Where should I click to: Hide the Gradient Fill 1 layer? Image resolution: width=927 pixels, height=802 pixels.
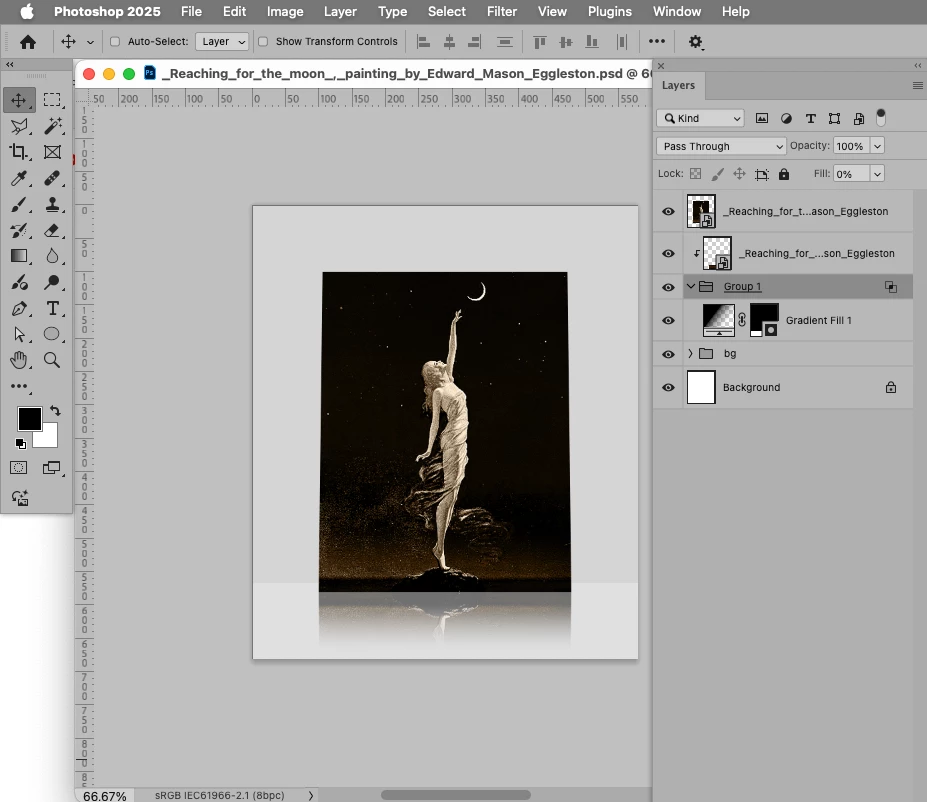coord(669,320)
